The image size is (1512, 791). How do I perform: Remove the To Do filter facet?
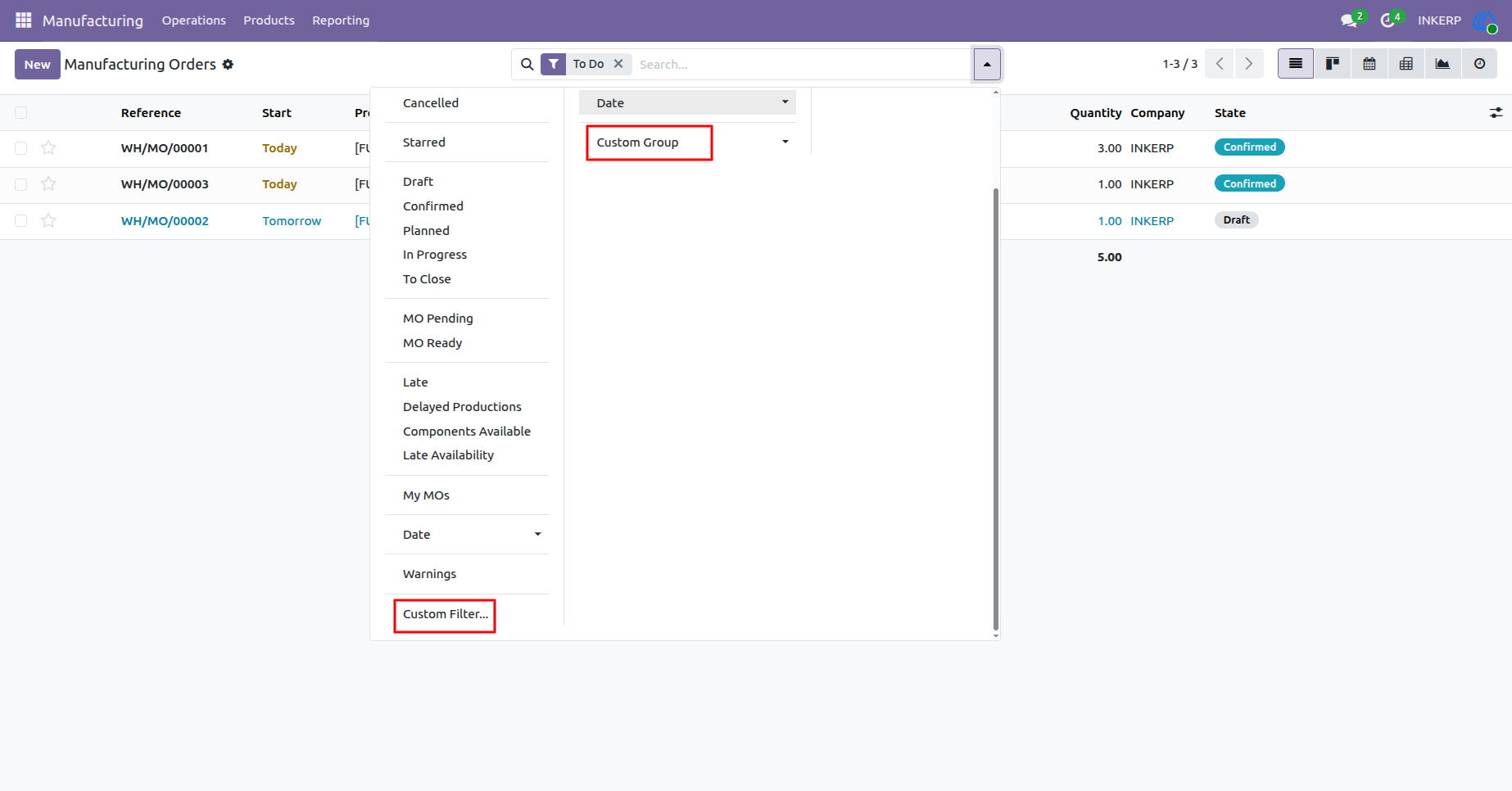(618, 63)
